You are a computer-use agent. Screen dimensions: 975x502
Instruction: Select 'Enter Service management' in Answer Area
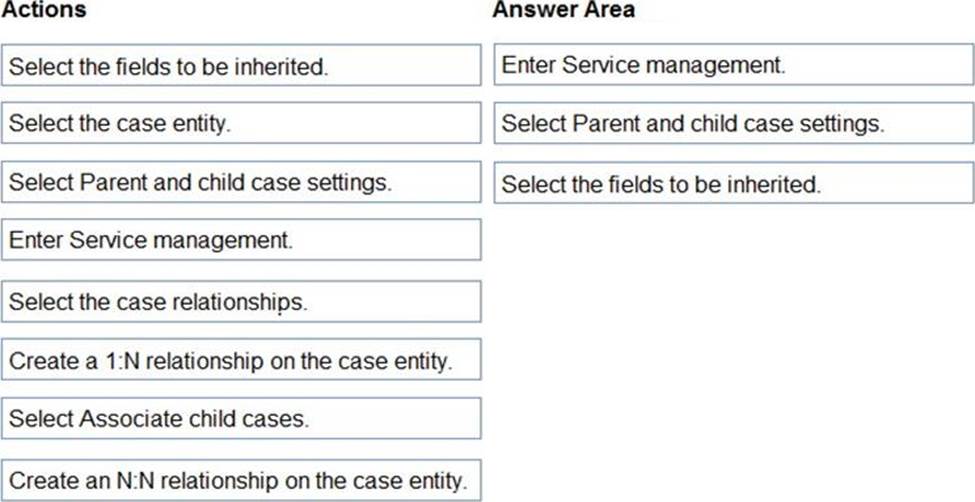733,65
